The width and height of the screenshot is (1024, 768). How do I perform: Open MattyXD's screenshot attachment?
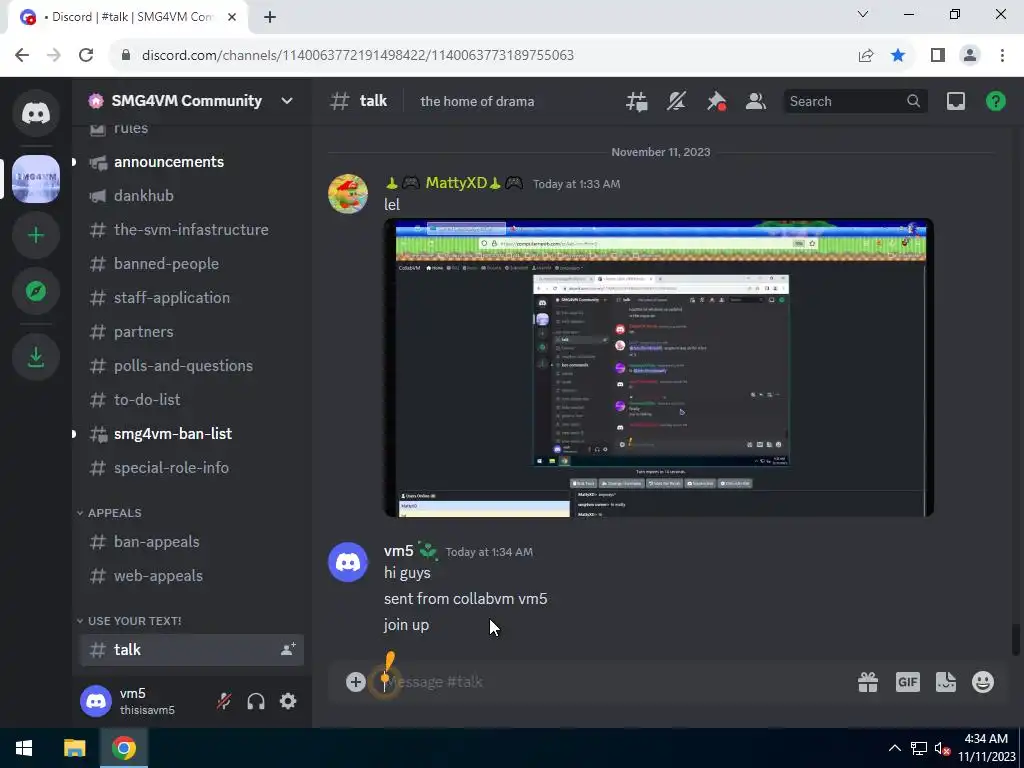(x=658, y=368)
